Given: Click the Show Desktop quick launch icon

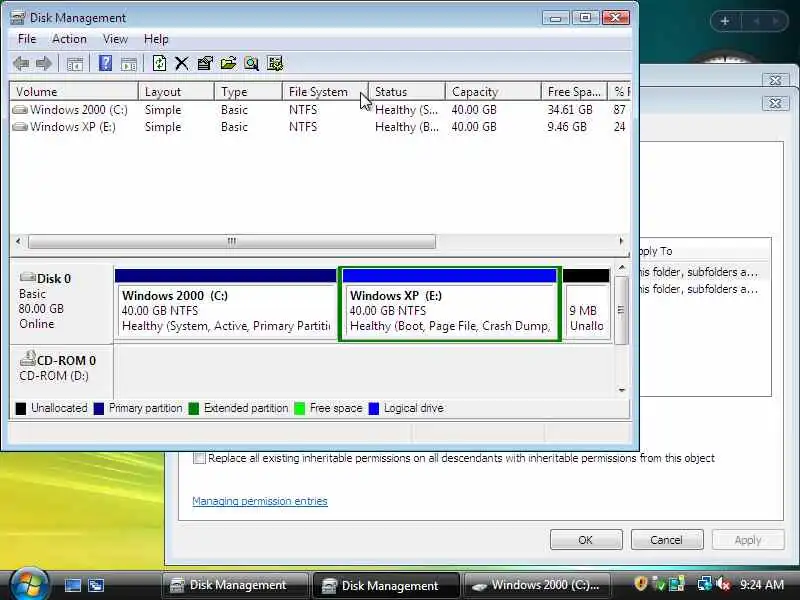Looking at the screenshot, I should (72, 585).
